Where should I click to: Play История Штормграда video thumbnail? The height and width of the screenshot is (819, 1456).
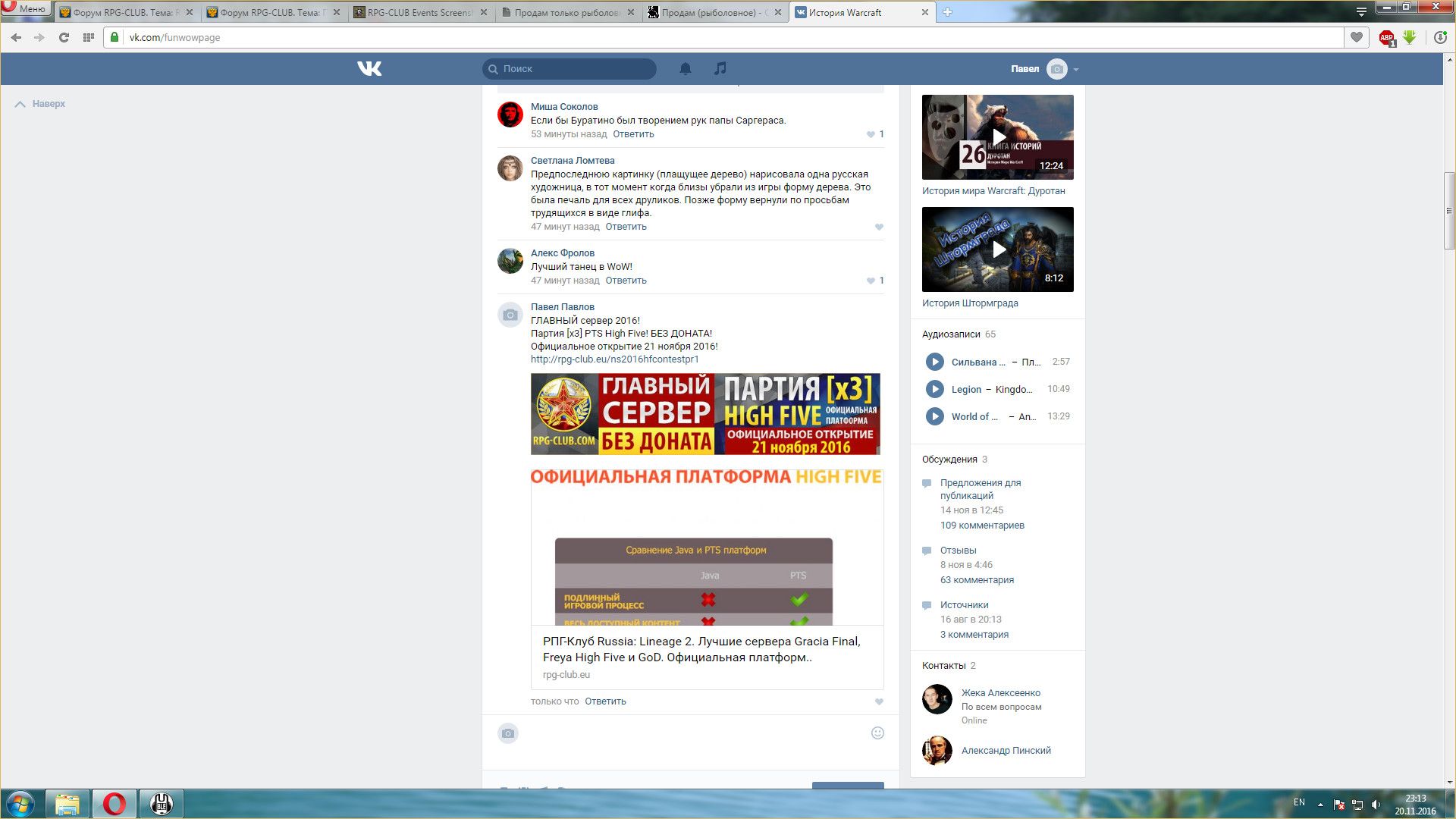click(x=998, y=249)
